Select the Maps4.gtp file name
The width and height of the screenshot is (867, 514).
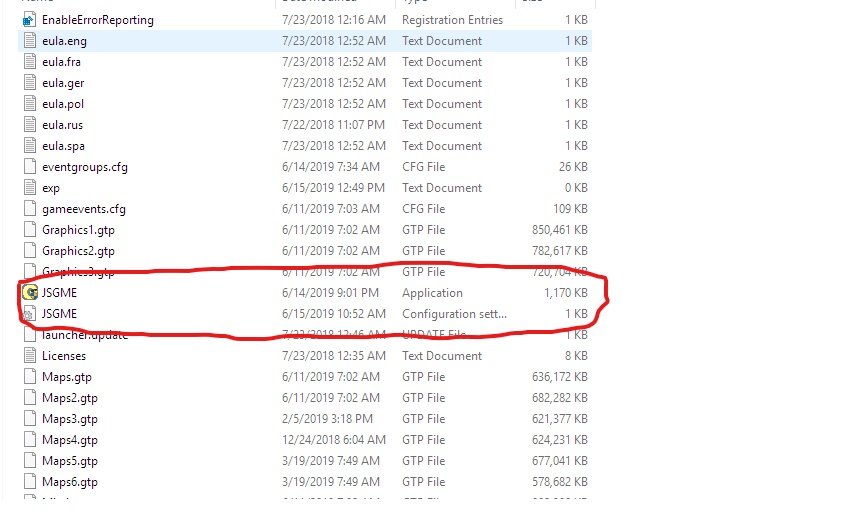pos(70,440)
